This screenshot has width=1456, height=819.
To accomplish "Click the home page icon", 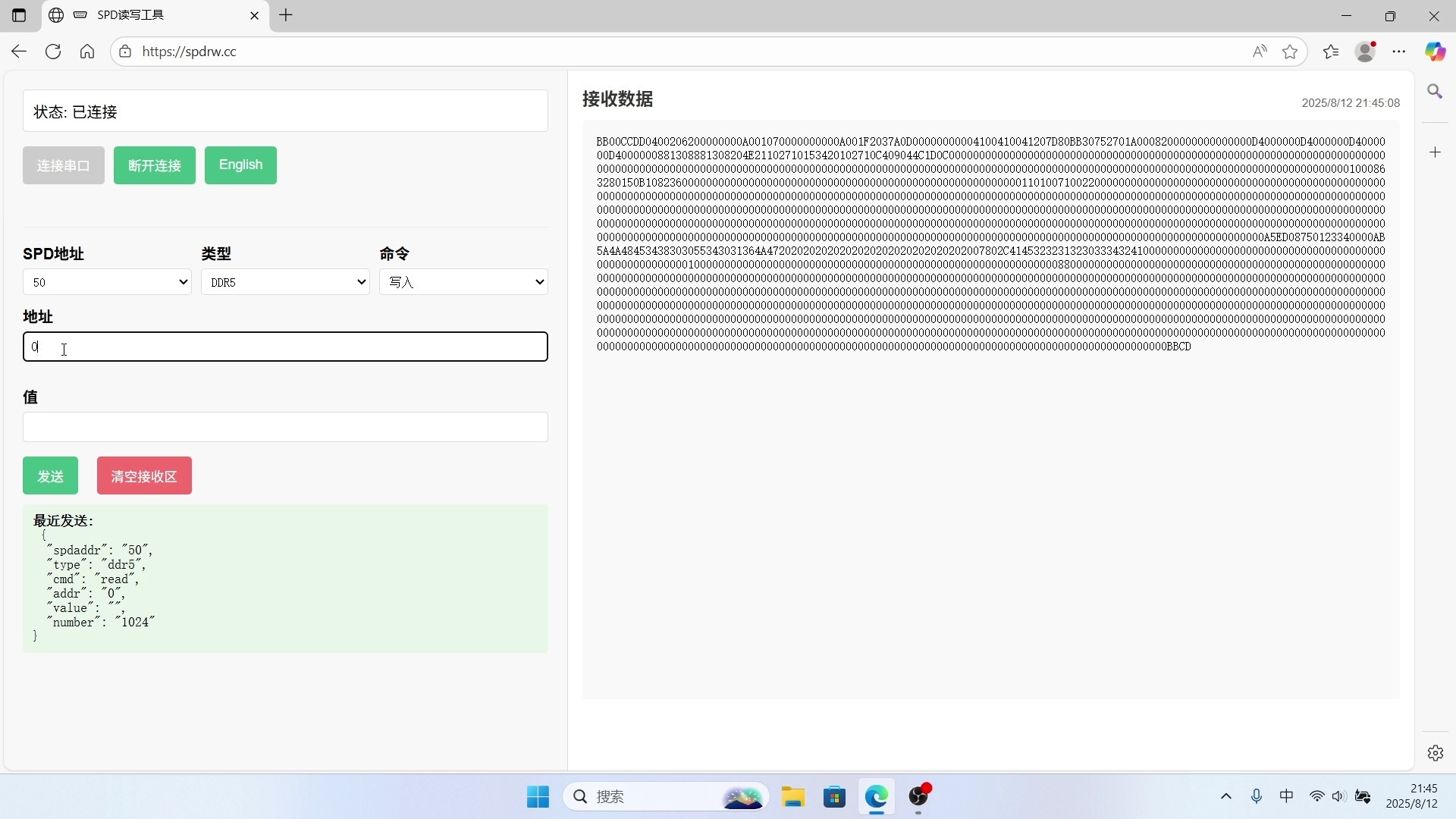I will pos(87,52).
